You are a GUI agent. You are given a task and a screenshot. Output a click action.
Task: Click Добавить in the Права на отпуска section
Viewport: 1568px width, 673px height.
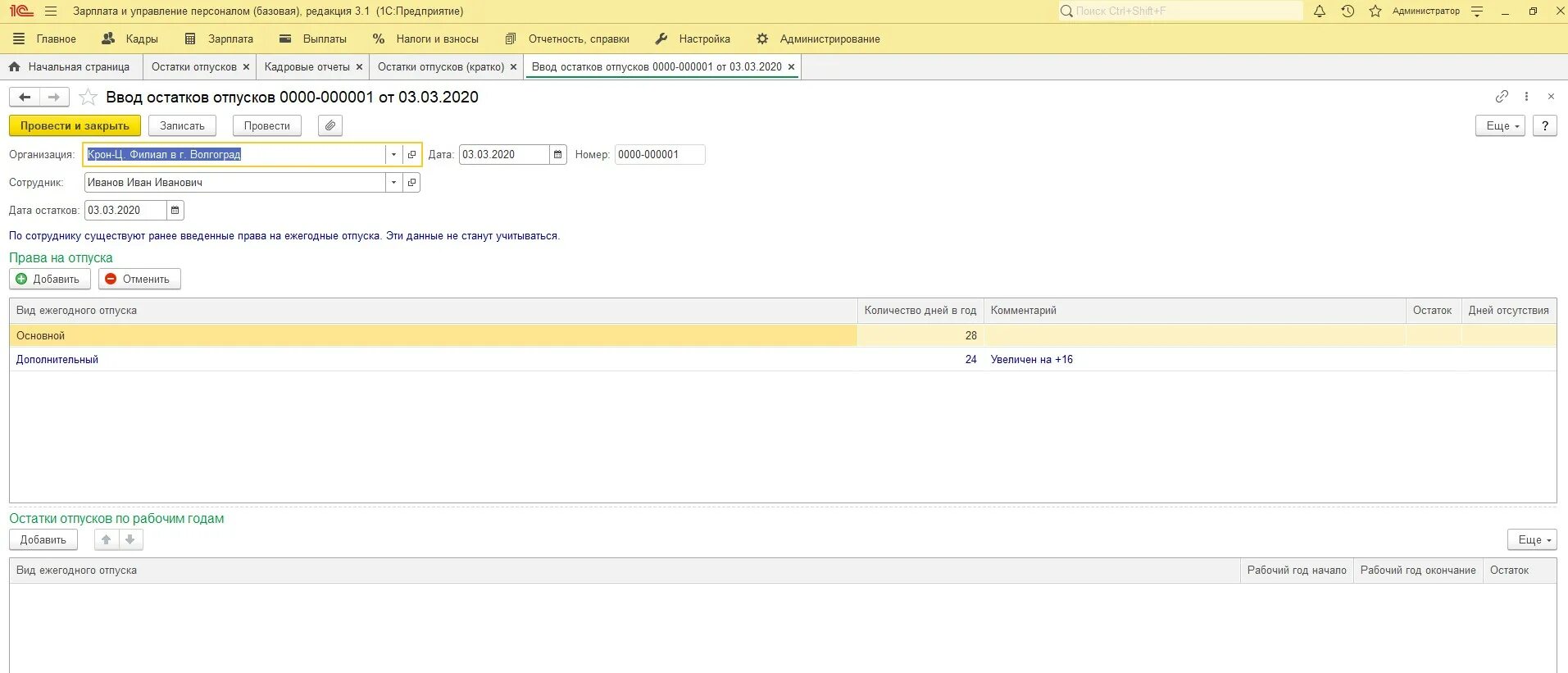50,279
